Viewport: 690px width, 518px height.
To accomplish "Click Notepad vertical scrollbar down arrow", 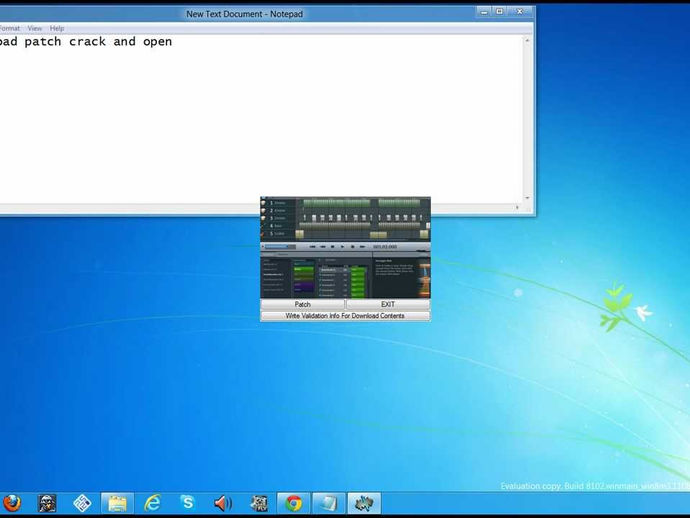I will click(527, 198).
